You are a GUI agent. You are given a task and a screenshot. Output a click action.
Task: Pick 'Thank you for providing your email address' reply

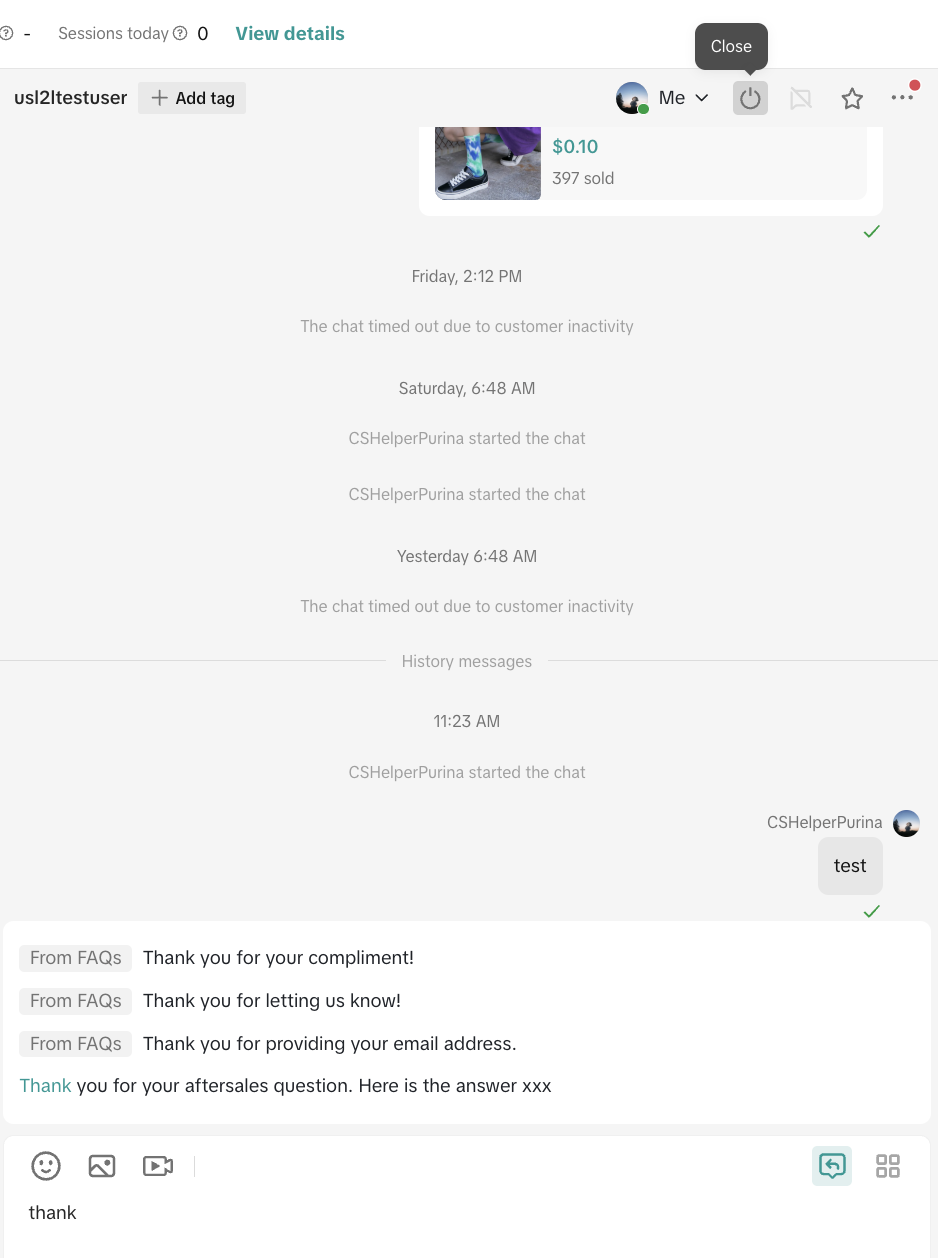[x=330, y=1044]
